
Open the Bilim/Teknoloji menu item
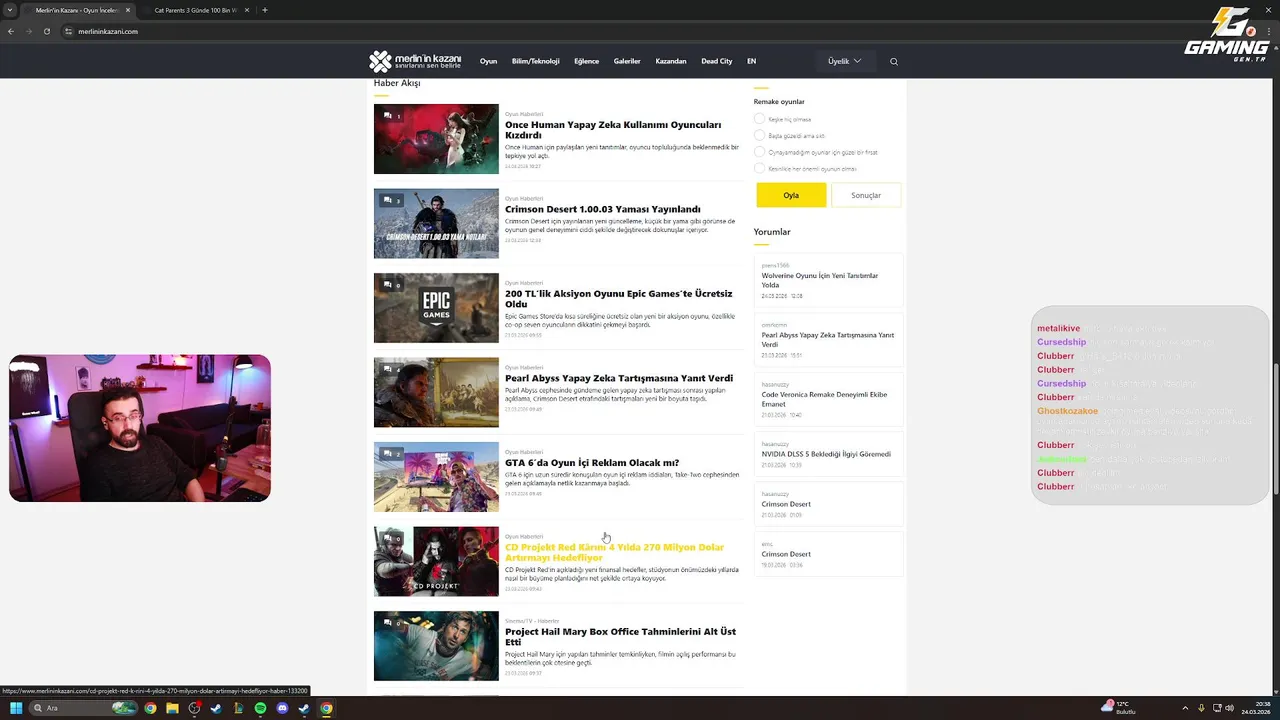pos(535,61)
